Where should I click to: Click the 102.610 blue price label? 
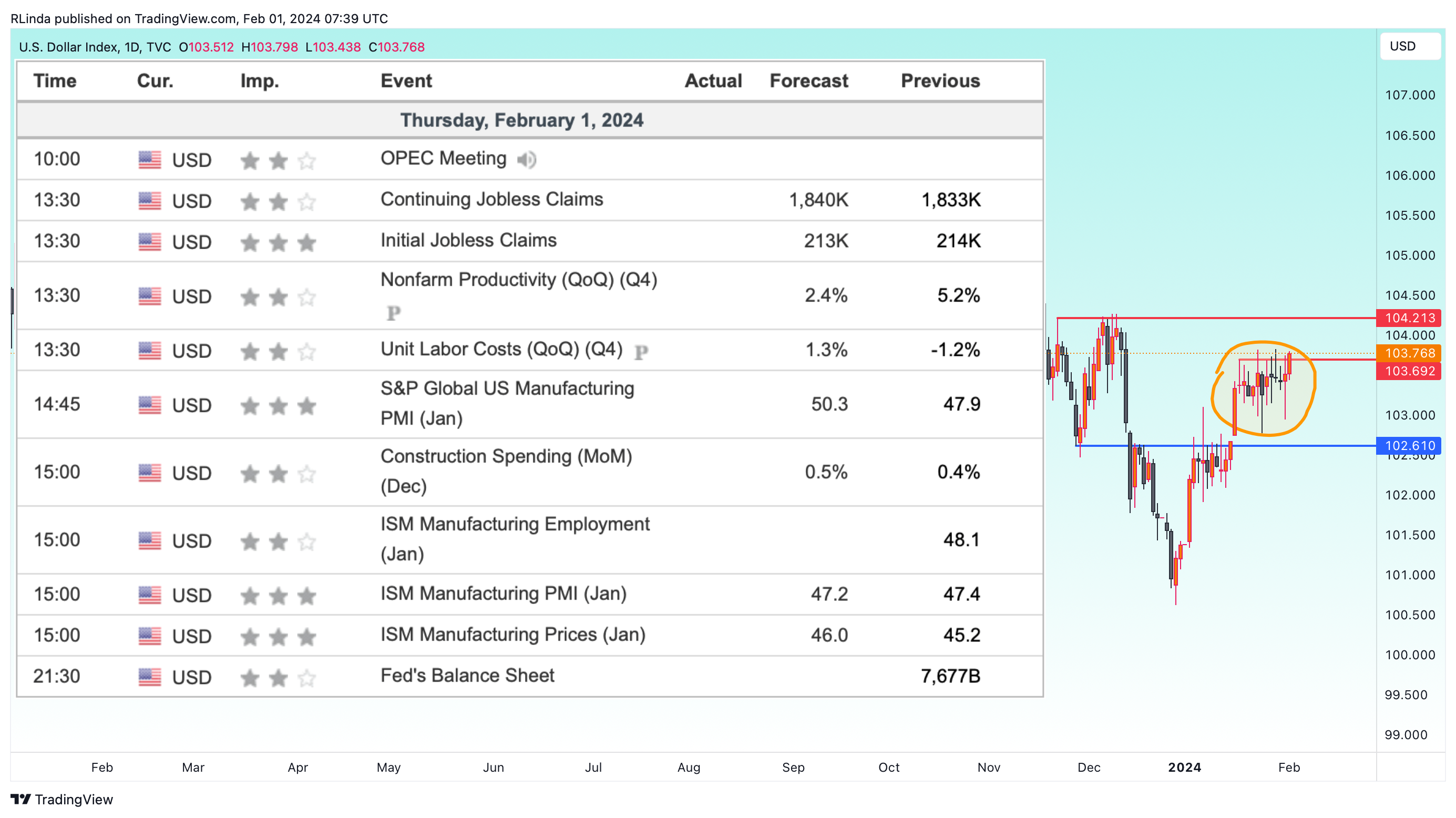(1410, 445)
